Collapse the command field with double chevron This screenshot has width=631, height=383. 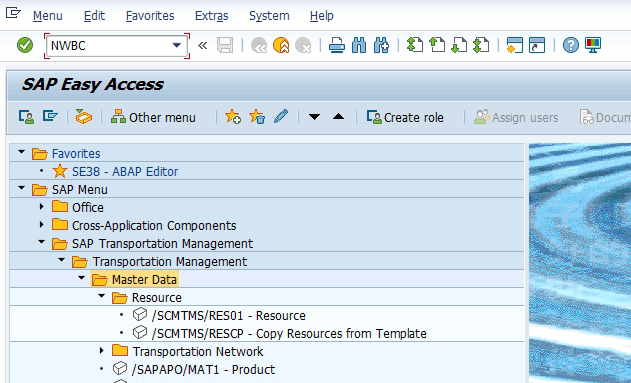click(202, 45)
